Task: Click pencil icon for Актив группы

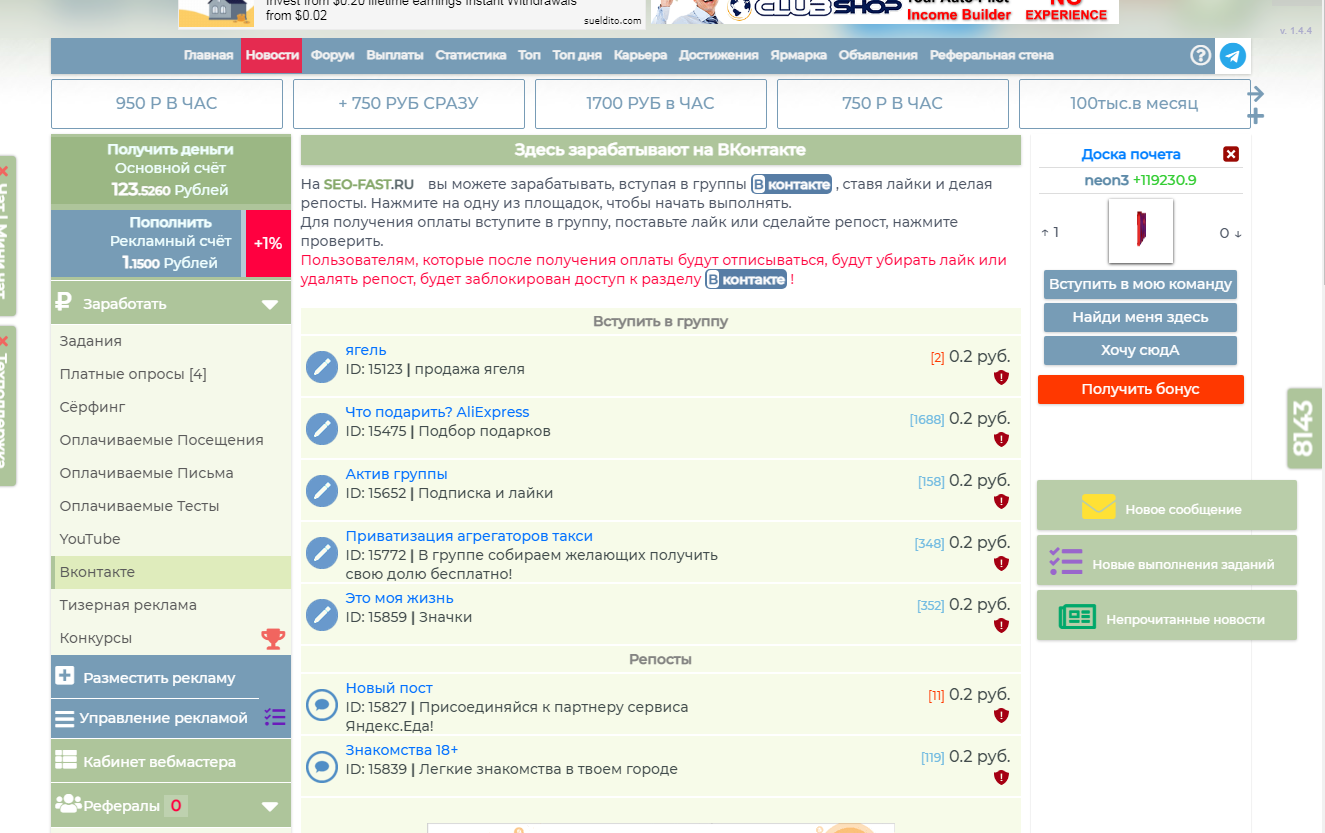Action: click(x=322, y=491)
